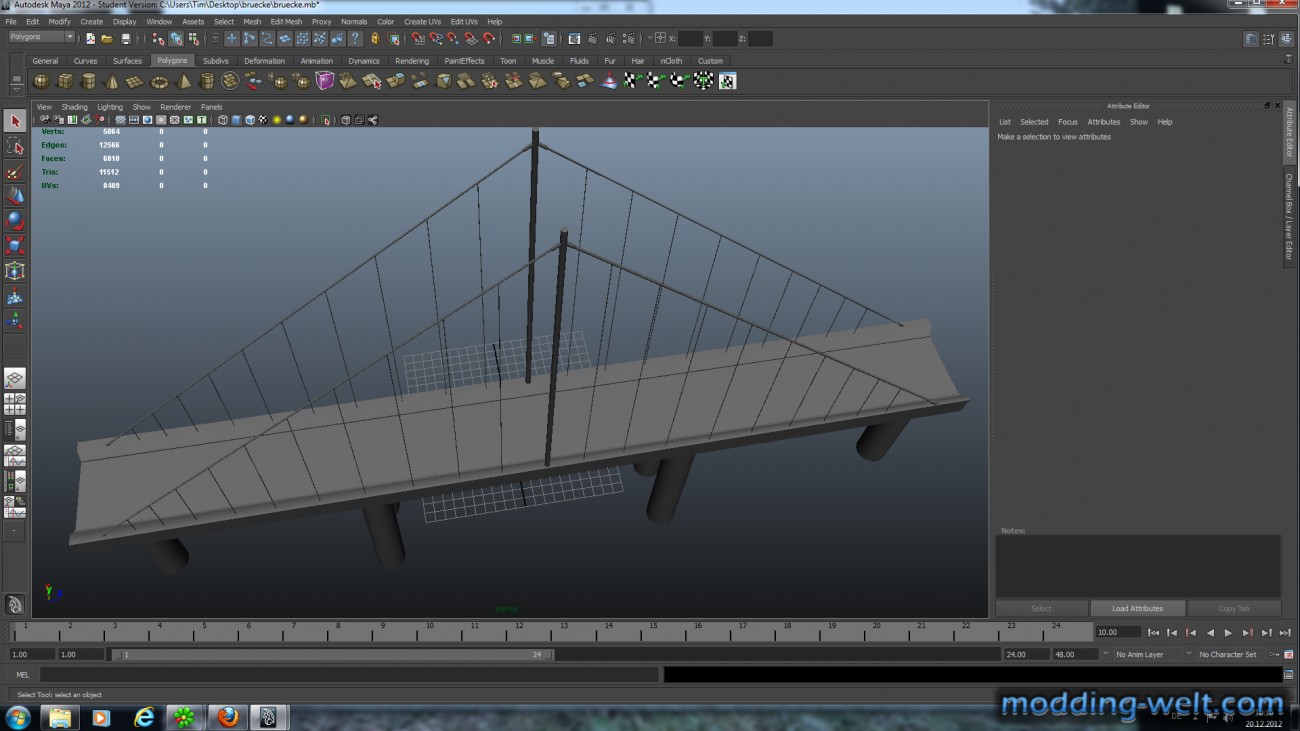The height and width of the screenshot is (731, 1300).
Task: Activate the Lasso Select tool
Action: [x=15, y=146]
